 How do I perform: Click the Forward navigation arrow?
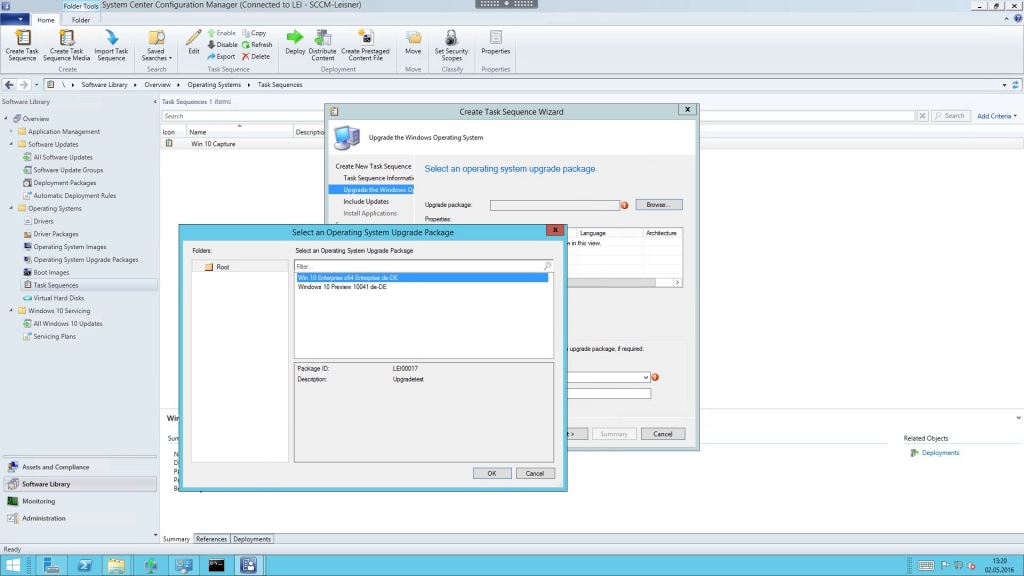coord(24,84)
